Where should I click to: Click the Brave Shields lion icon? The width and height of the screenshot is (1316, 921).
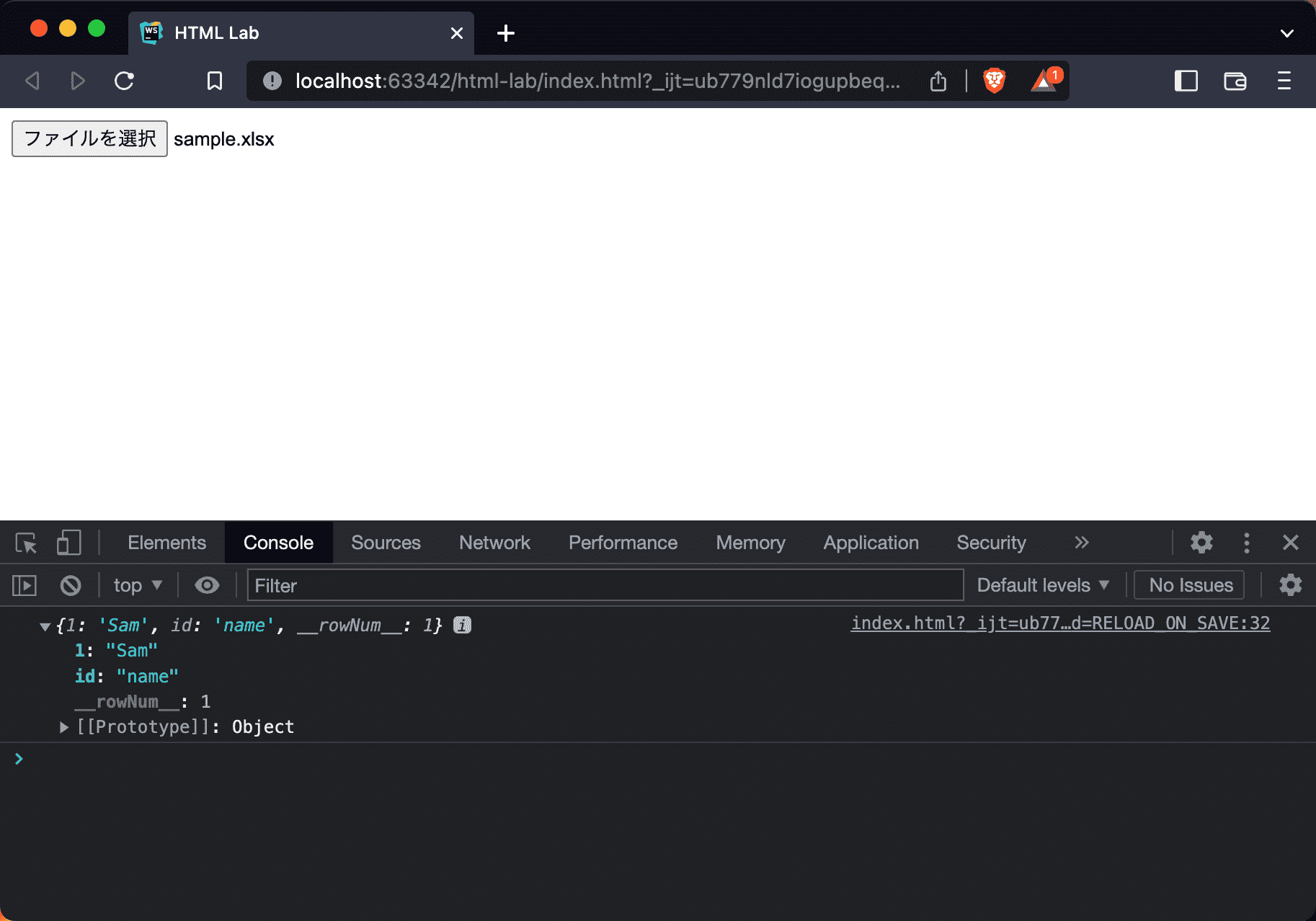(995, 81)
